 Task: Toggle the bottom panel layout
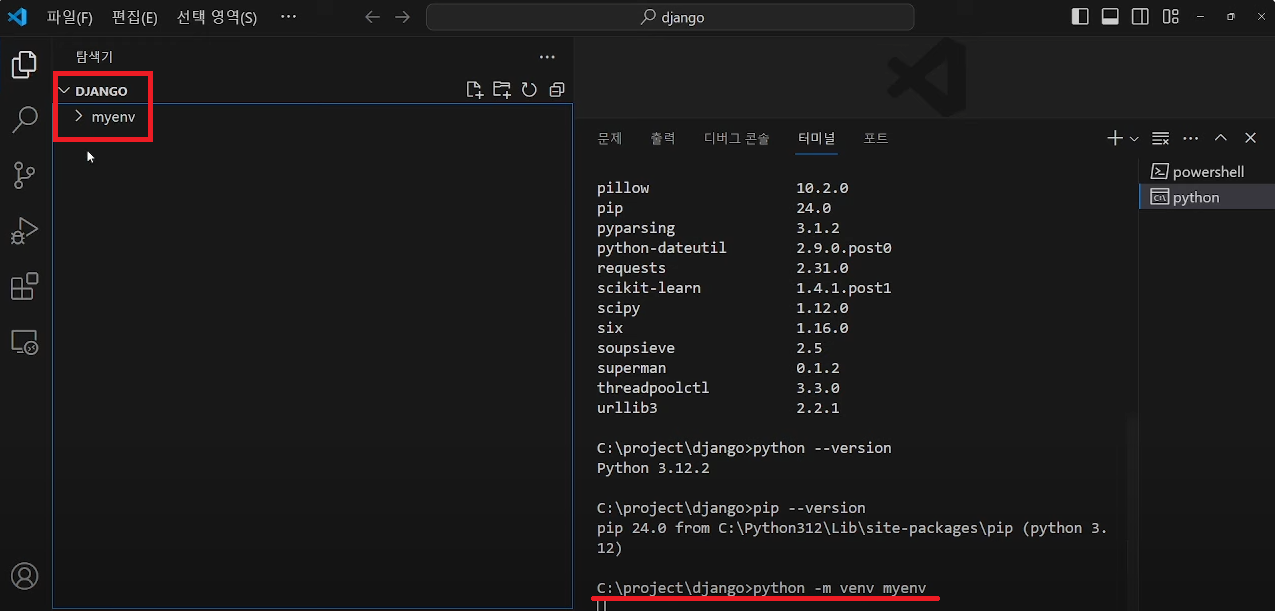[1110, 17]
